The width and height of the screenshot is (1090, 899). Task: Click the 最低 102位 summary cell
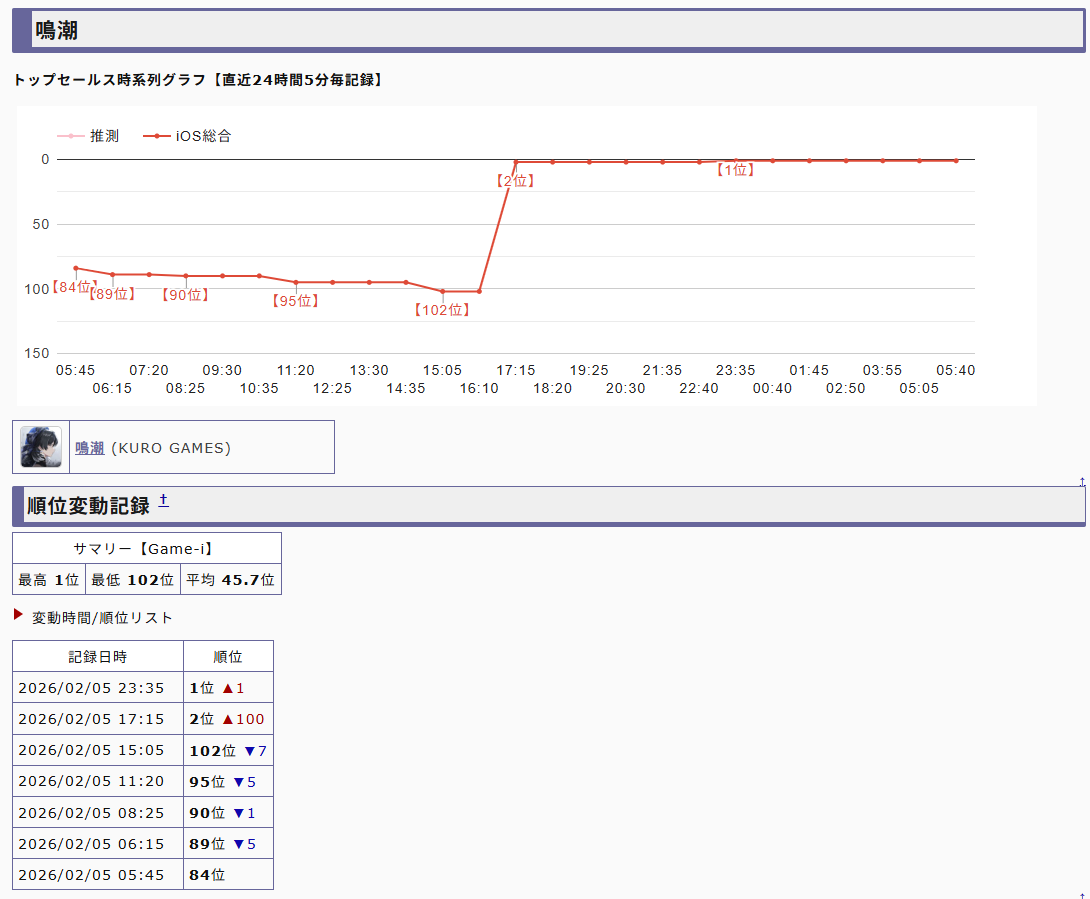[133, 579]
